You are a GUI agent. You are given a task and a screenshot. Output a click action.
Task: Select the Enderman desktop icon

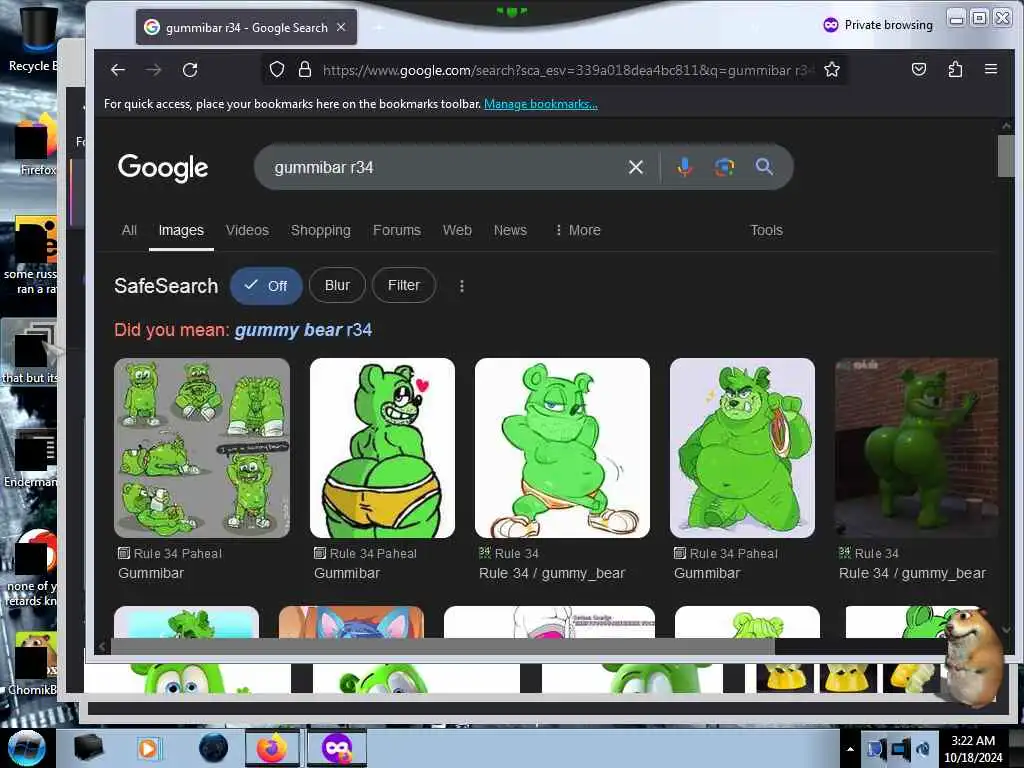[31, 460]
